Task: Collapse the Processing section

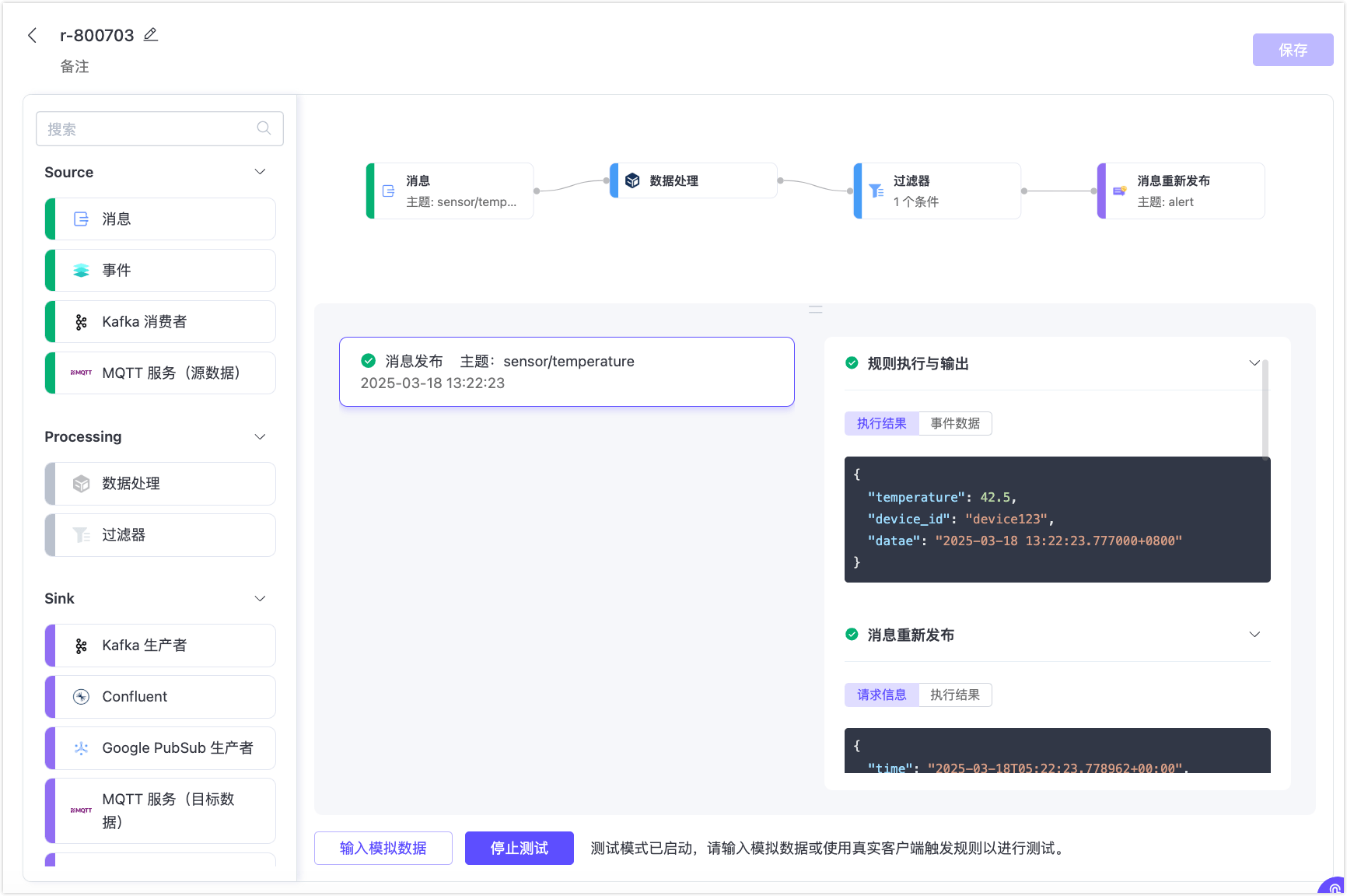Action: [260, 436]
